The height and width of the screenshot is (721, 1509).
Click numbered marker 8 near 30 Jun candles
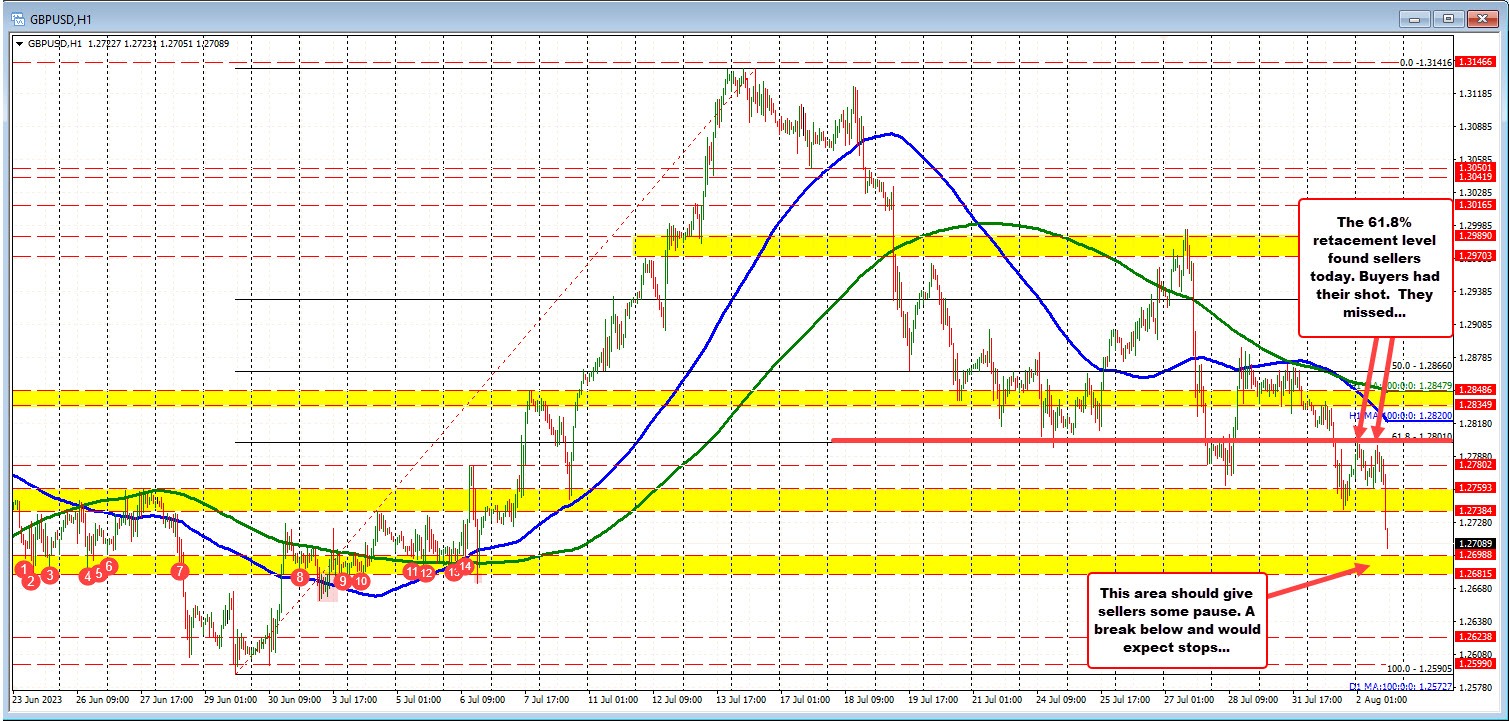pyautogui.click(x=299, y=578)
